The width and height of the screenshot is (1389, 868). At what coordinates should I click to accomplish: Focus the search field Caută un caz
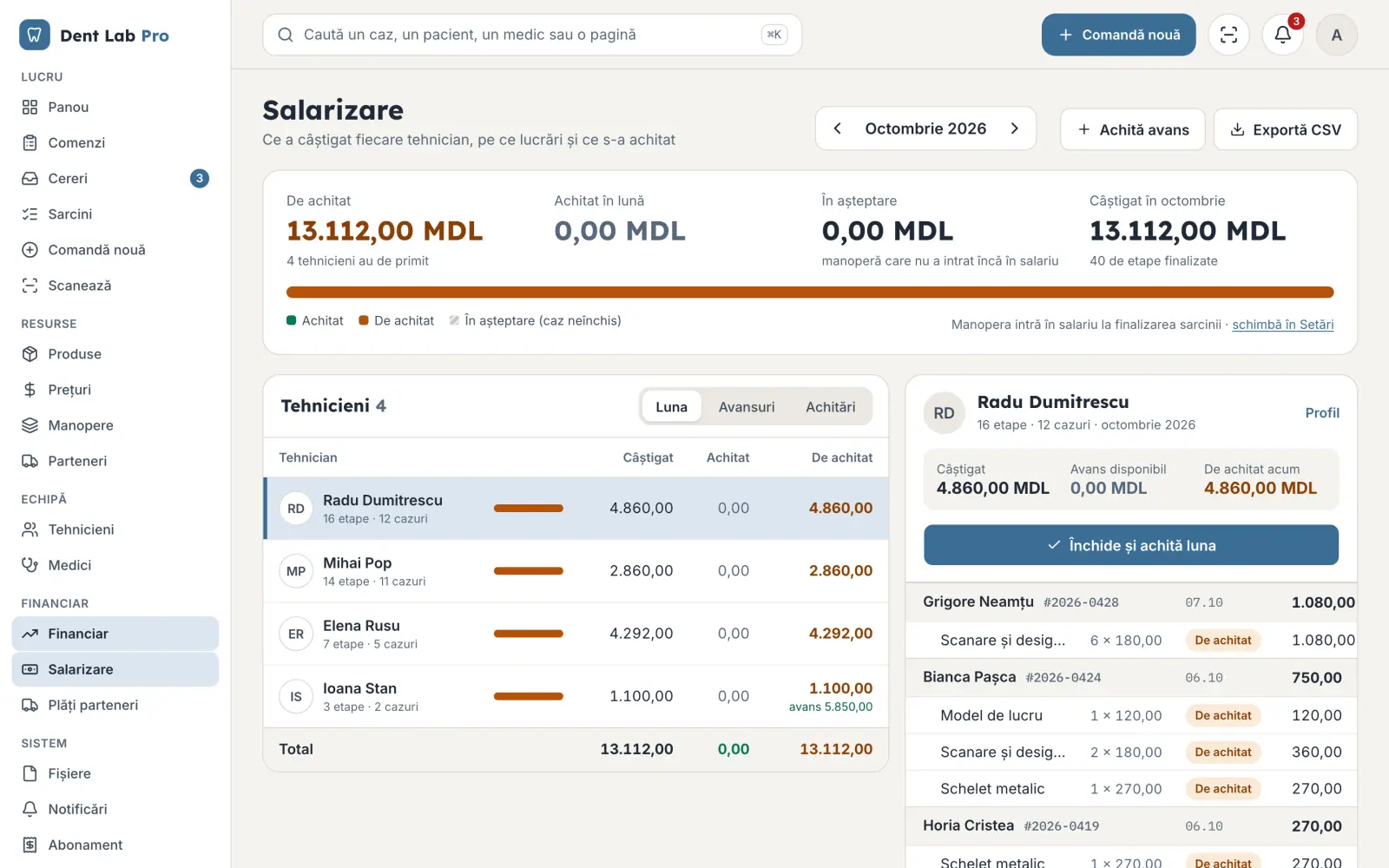pyautogui.click(x=532, y=35)
